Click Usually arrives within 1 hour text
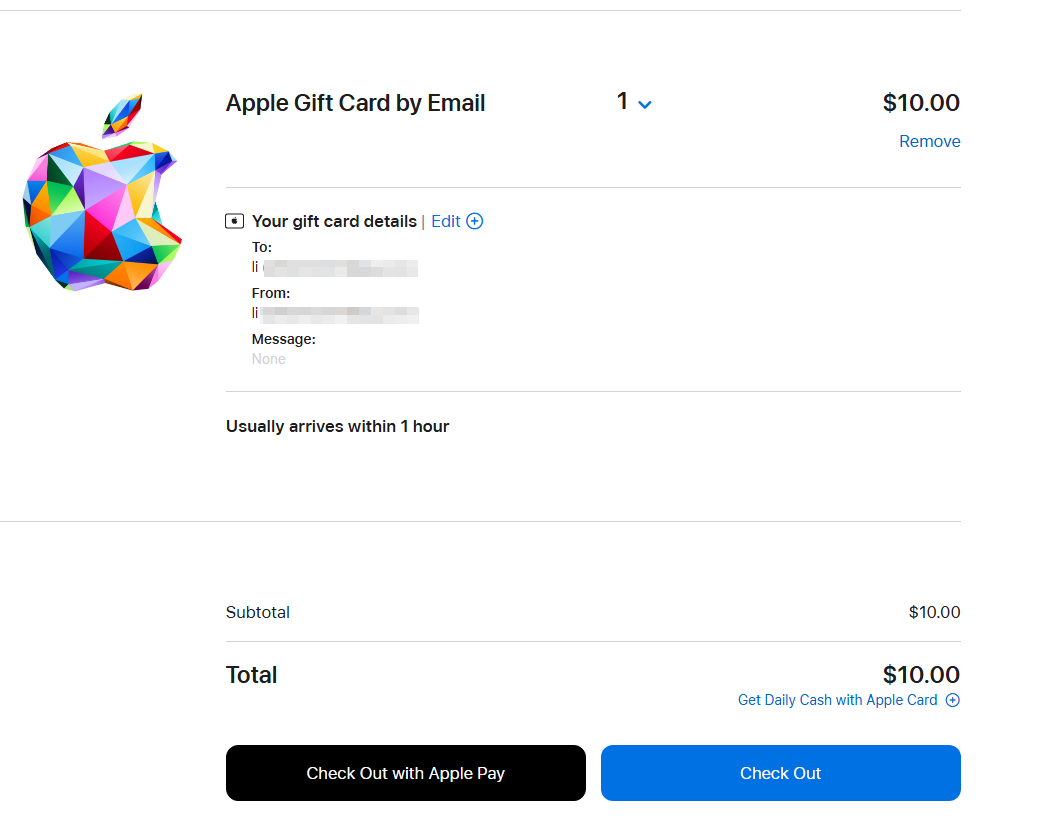Viewport: 1054px width, 821px height. (x=337, y=426)
